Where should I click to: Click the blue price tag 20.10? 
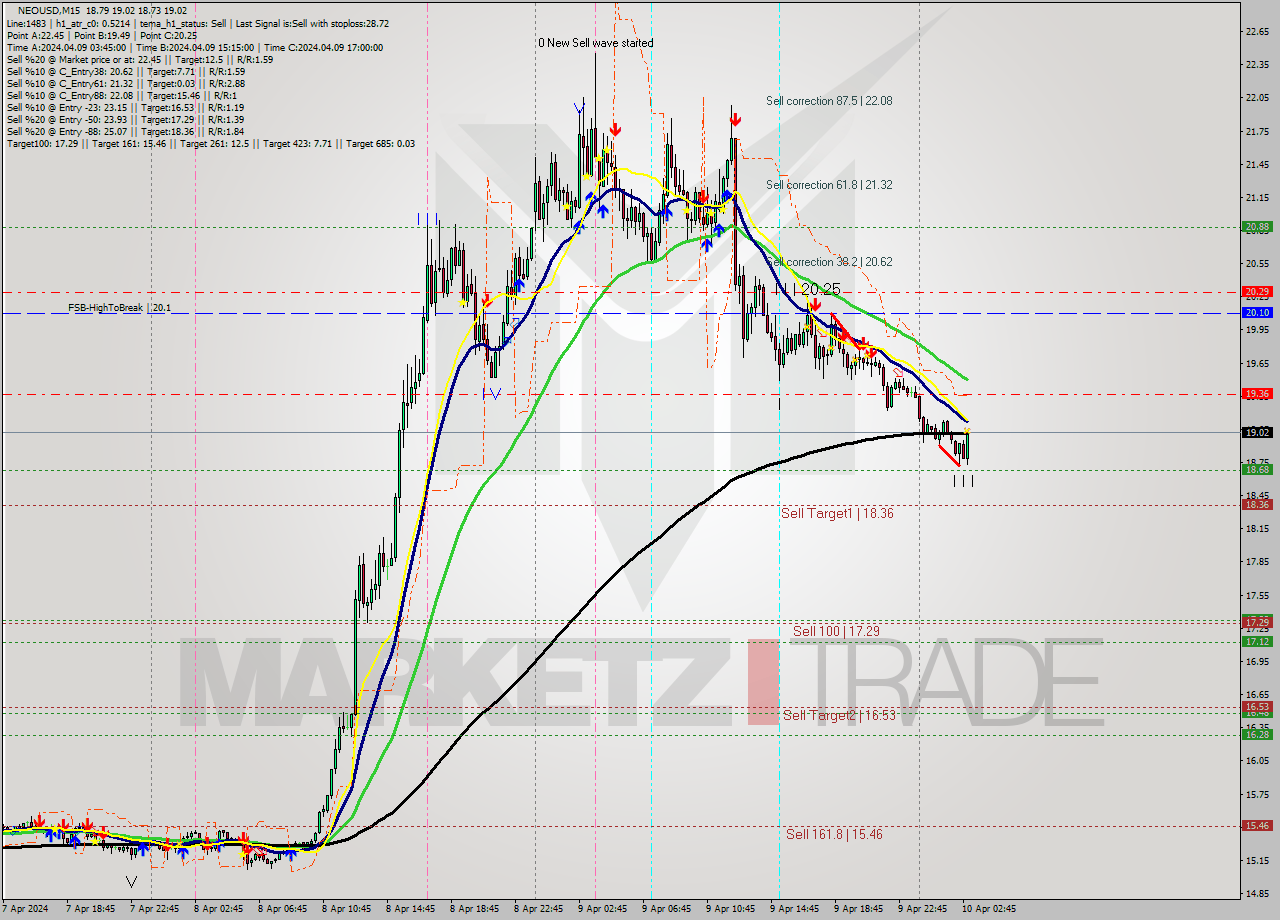click(x=1257, y=312)
